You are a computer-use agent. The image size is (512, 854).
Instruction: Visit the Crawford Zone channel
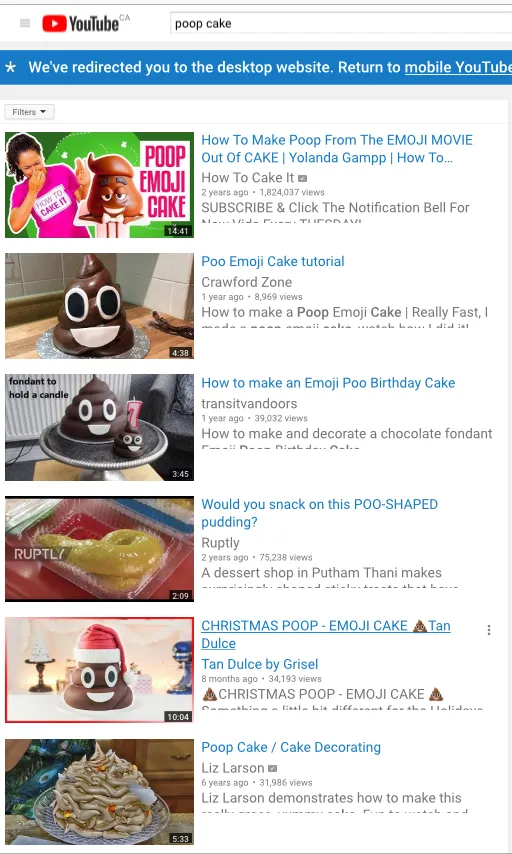pos(247,282)
